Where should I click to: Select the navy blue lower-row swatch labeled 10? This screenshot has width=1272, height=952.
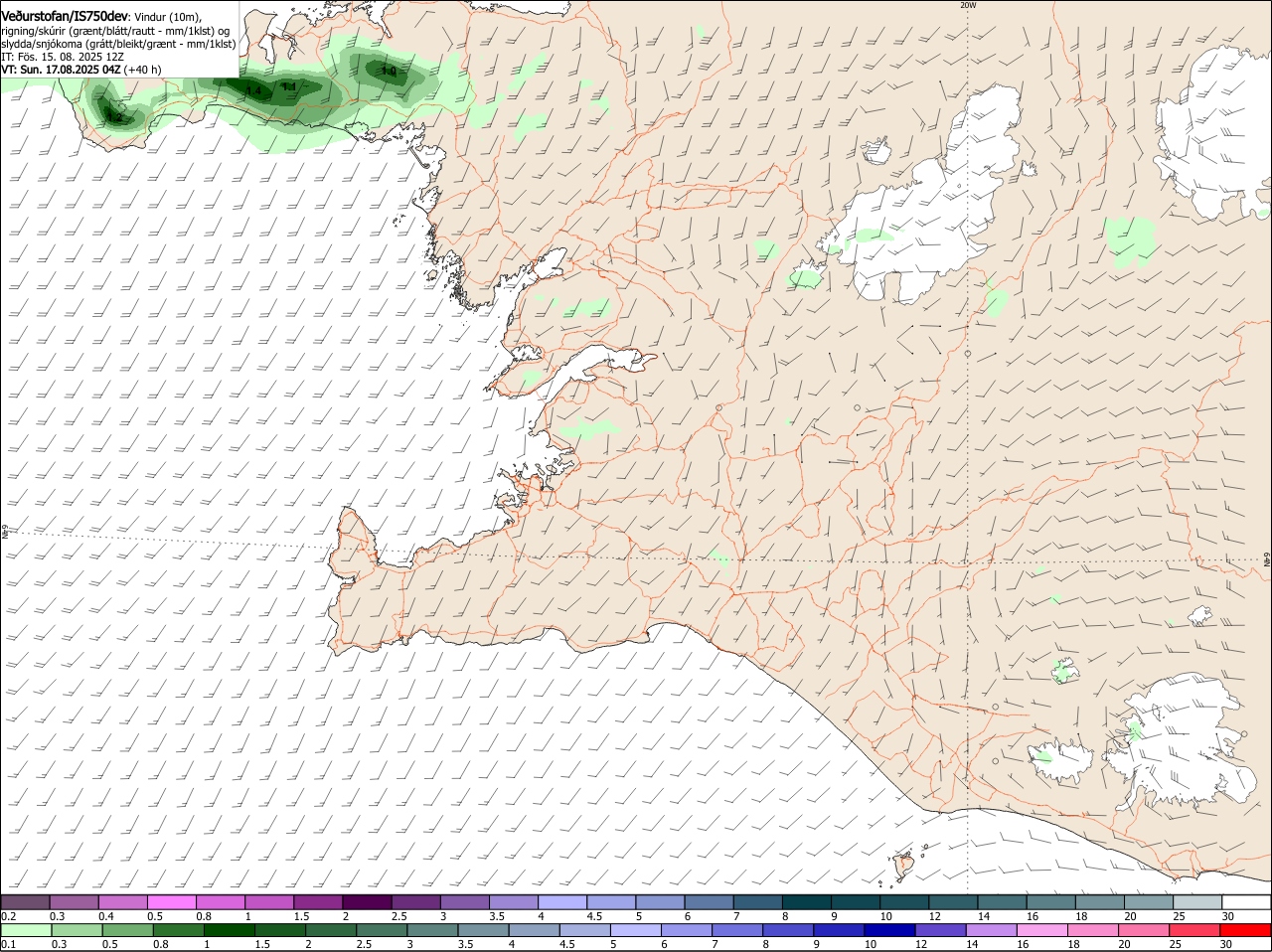click(x=889, y=930)
